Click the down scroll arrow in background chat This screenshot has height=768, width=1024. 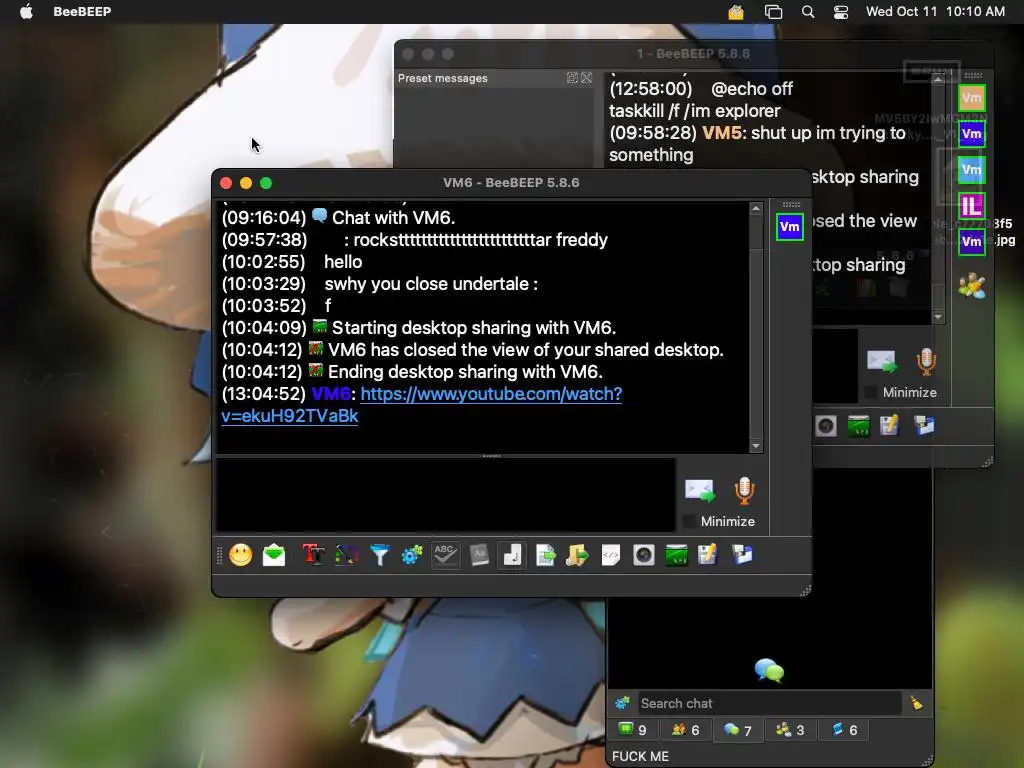click(x=938, y=317)
